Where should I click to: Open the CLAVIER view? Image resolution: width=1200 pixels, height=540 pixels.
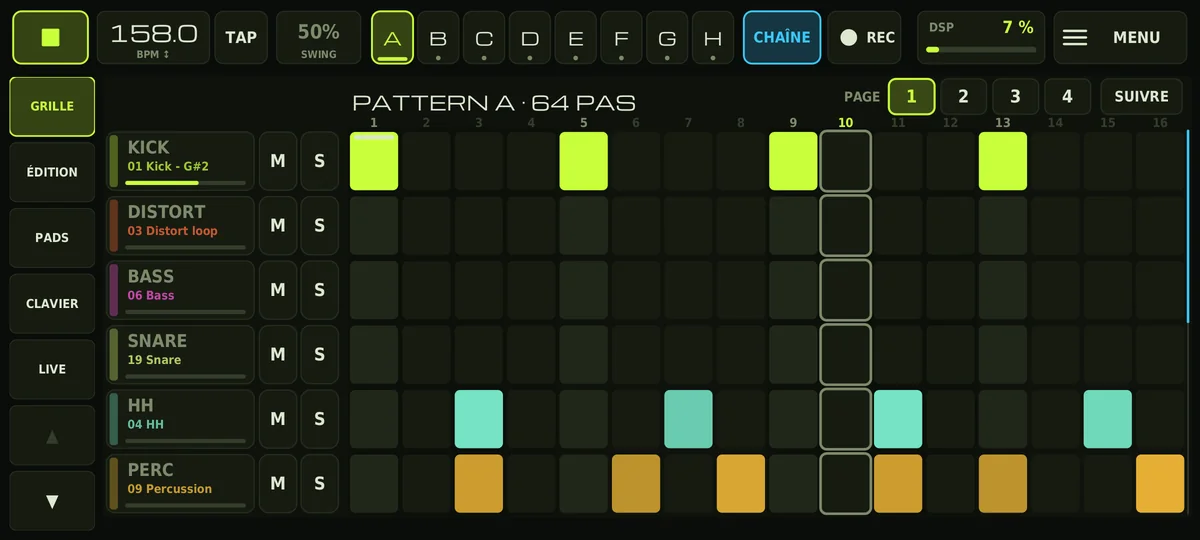click(52, 303)
